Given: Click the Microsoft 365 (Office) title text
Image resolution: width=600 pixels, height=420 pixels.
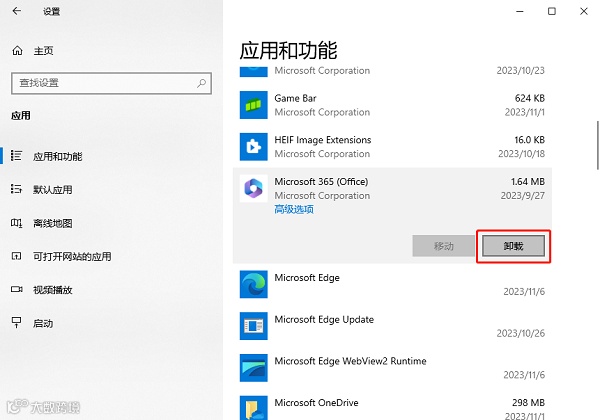Looking at the screenshot, I should [321, 182].
